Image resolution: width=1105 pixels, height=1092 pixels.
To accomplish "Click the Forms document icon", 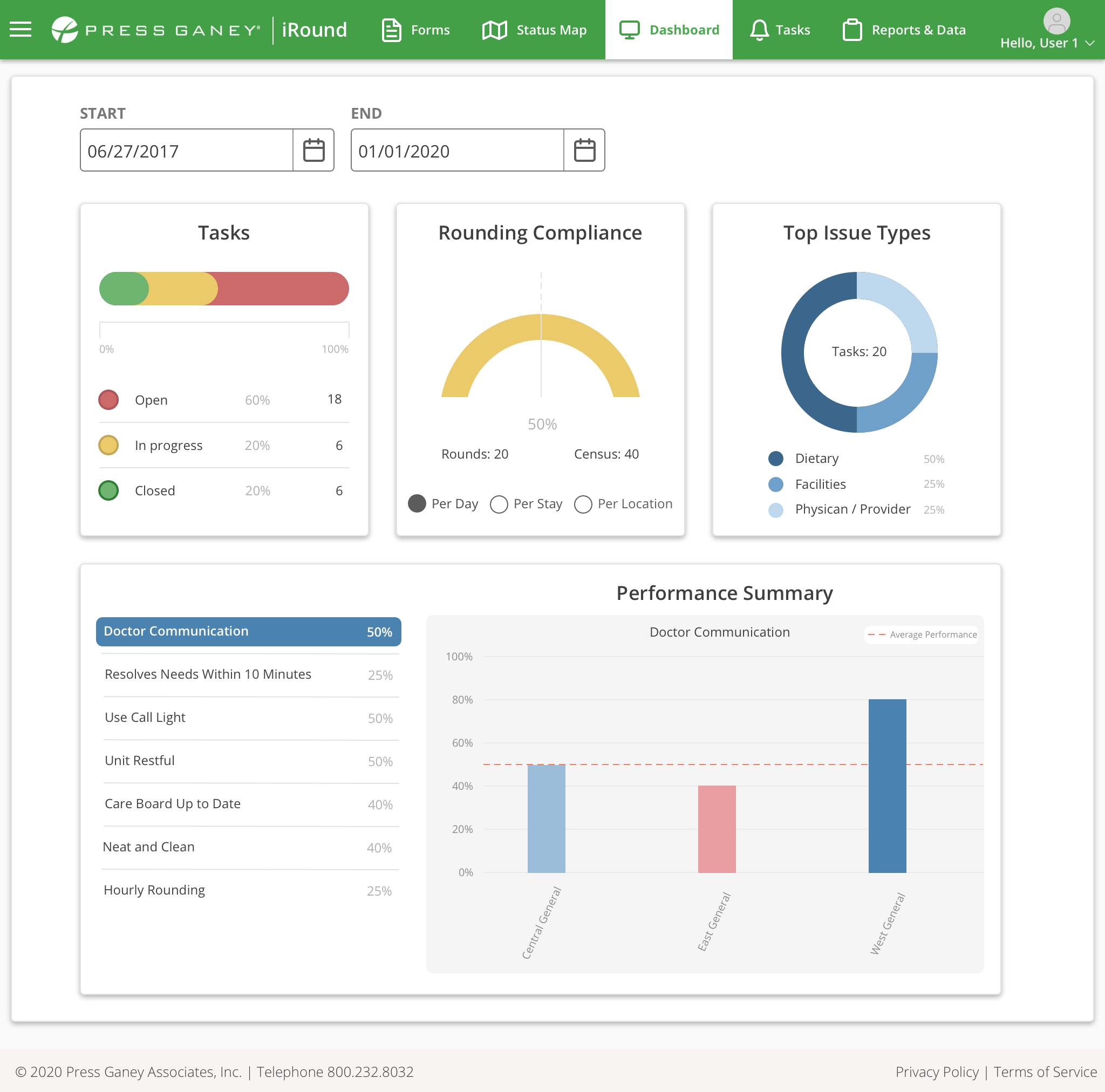I will [x=391, y=30].
